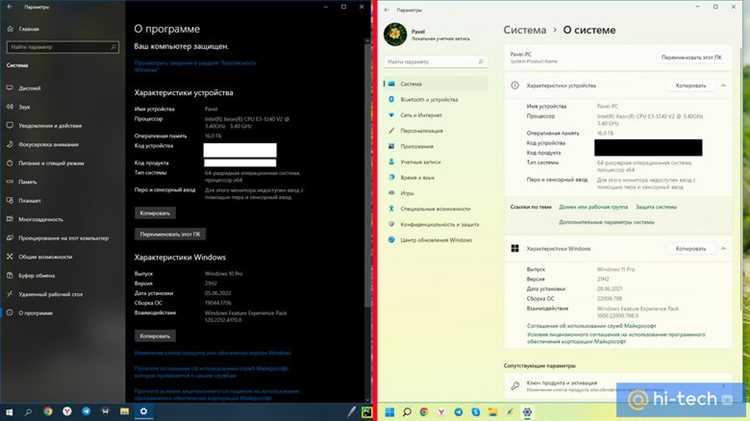Open the security details link under Ваш компьютер защищен
750x421 pixels.
pyautogui.click(x=195, y=66)
